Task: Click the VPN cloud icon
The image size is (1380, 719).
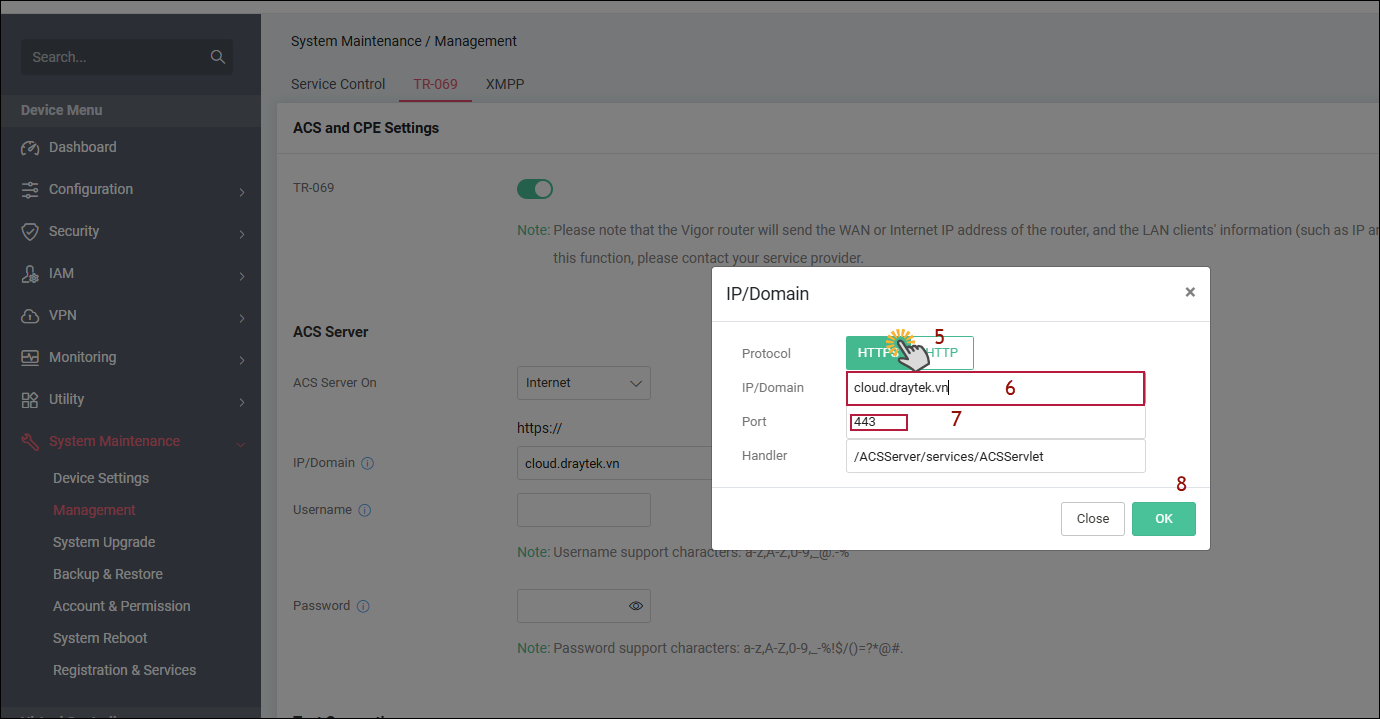Action: pyautogui.click(x=30, y=316)
